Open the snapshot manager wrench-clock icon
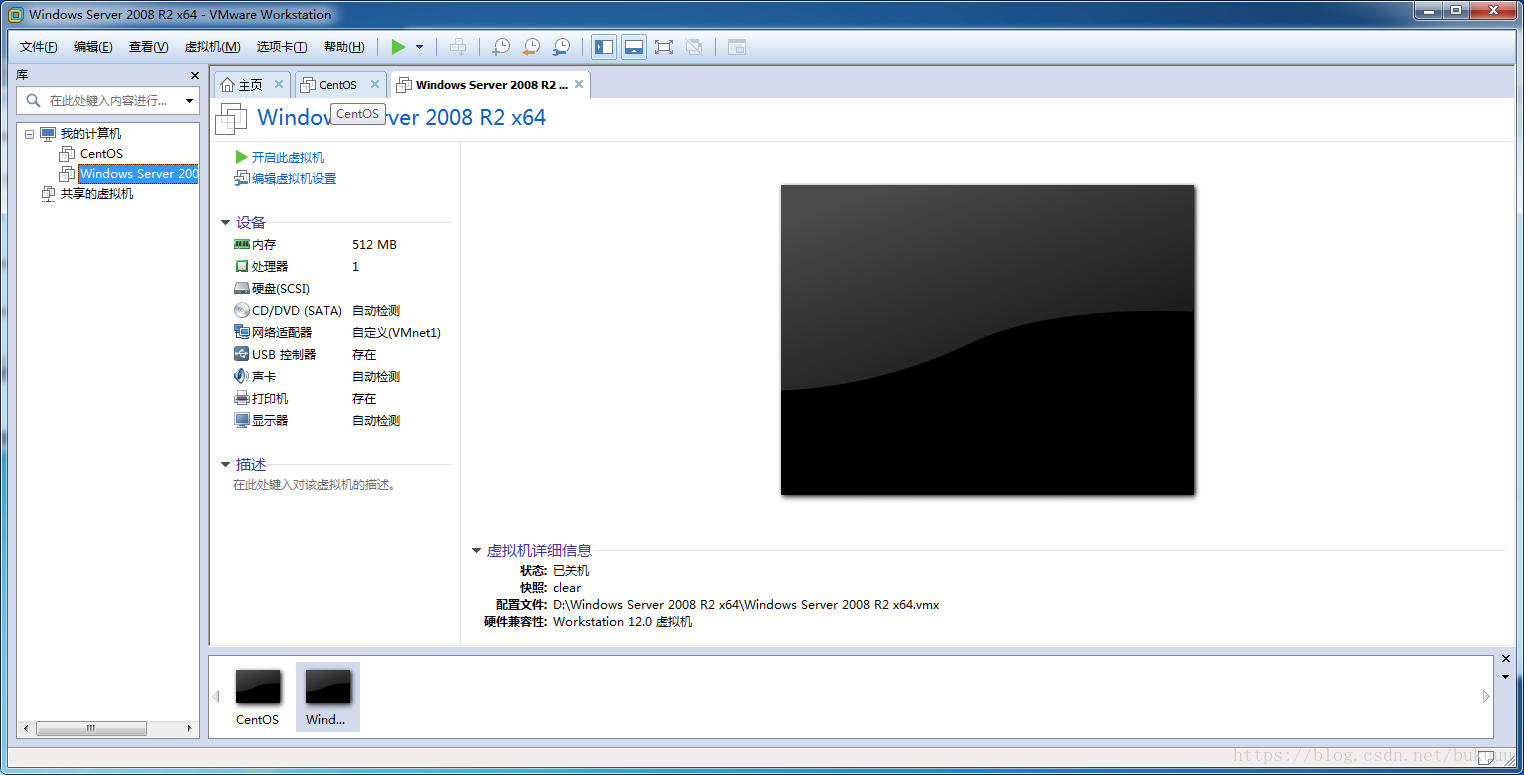The image size is (1524, 775). (562, 47)
